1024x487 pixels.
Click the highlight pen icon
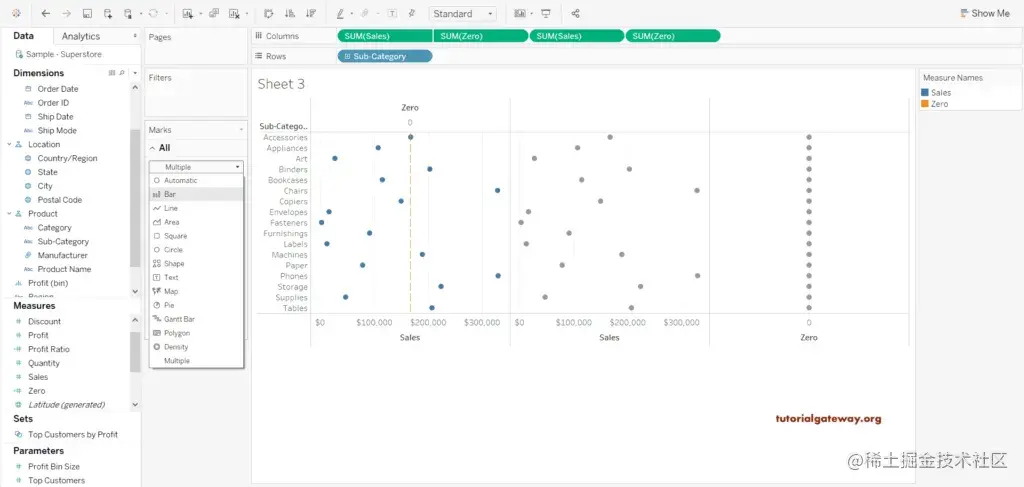(x=340, y=13)
